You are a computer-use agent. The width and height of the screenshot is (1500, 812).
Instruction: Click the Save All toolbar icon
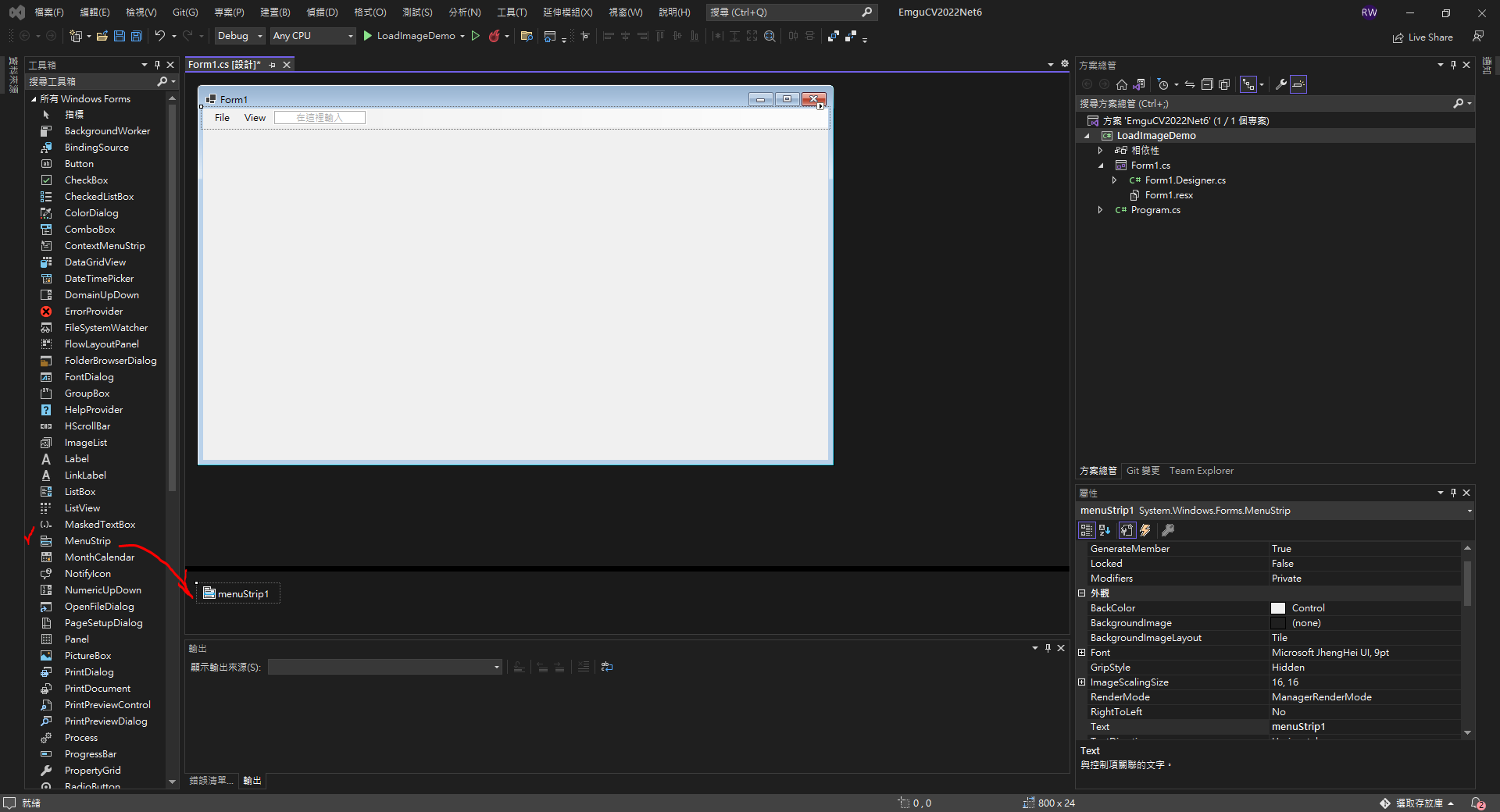[x=137, y=36]
